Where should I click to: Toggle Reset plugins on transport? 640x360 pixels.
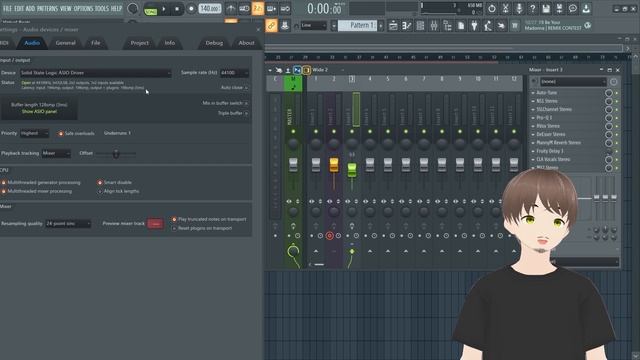pos(202,228)
